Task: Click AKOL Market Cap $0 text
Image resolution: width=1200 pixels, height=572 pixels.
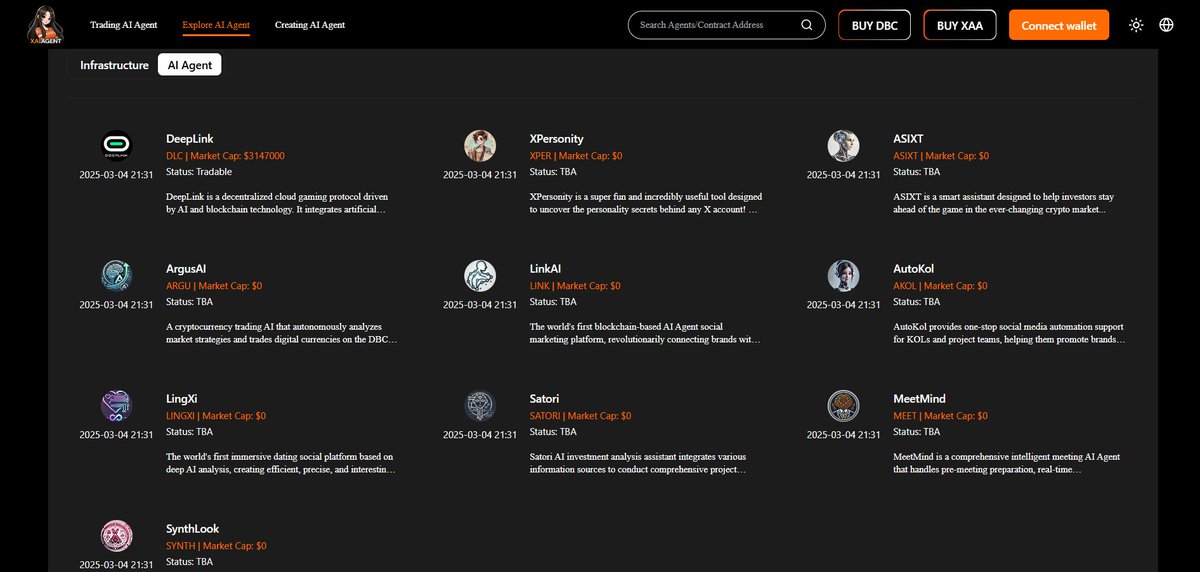Action: [x=939, y=286]
